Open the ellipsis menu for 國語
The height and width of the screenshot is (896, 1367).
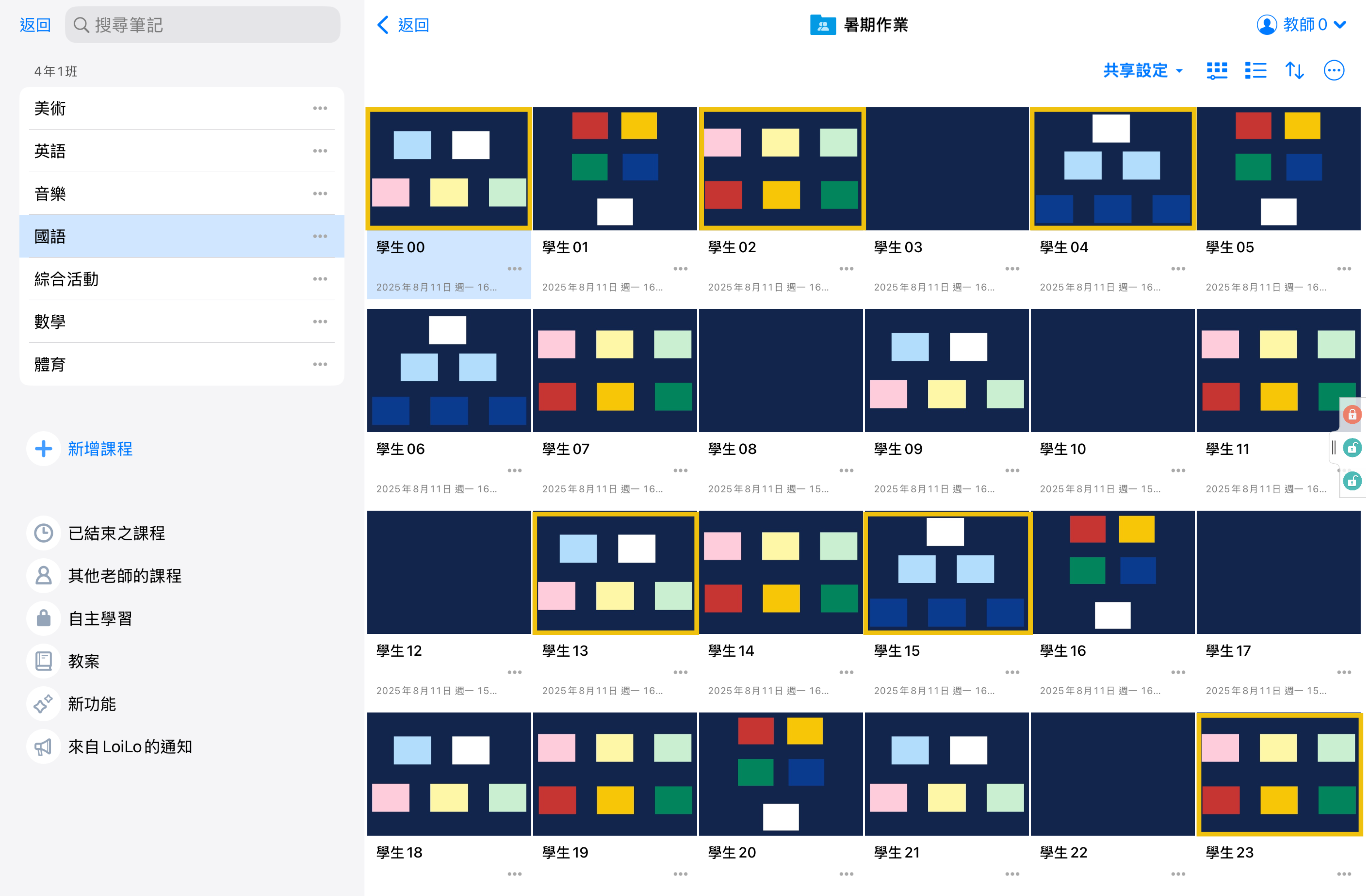coord(320,236)
